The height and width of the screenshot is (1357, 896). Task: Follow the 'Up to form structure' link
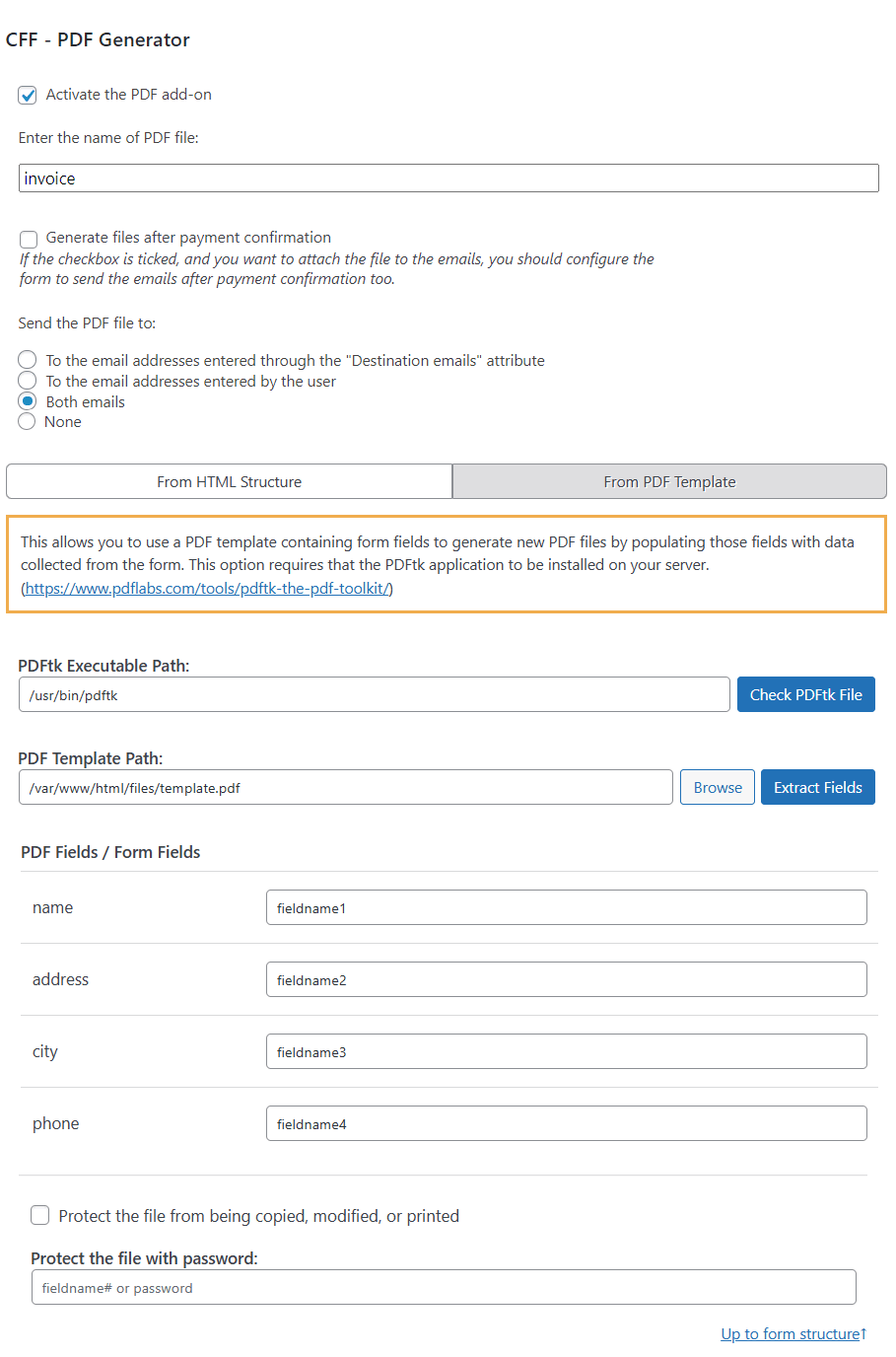tap(790, 1333)
